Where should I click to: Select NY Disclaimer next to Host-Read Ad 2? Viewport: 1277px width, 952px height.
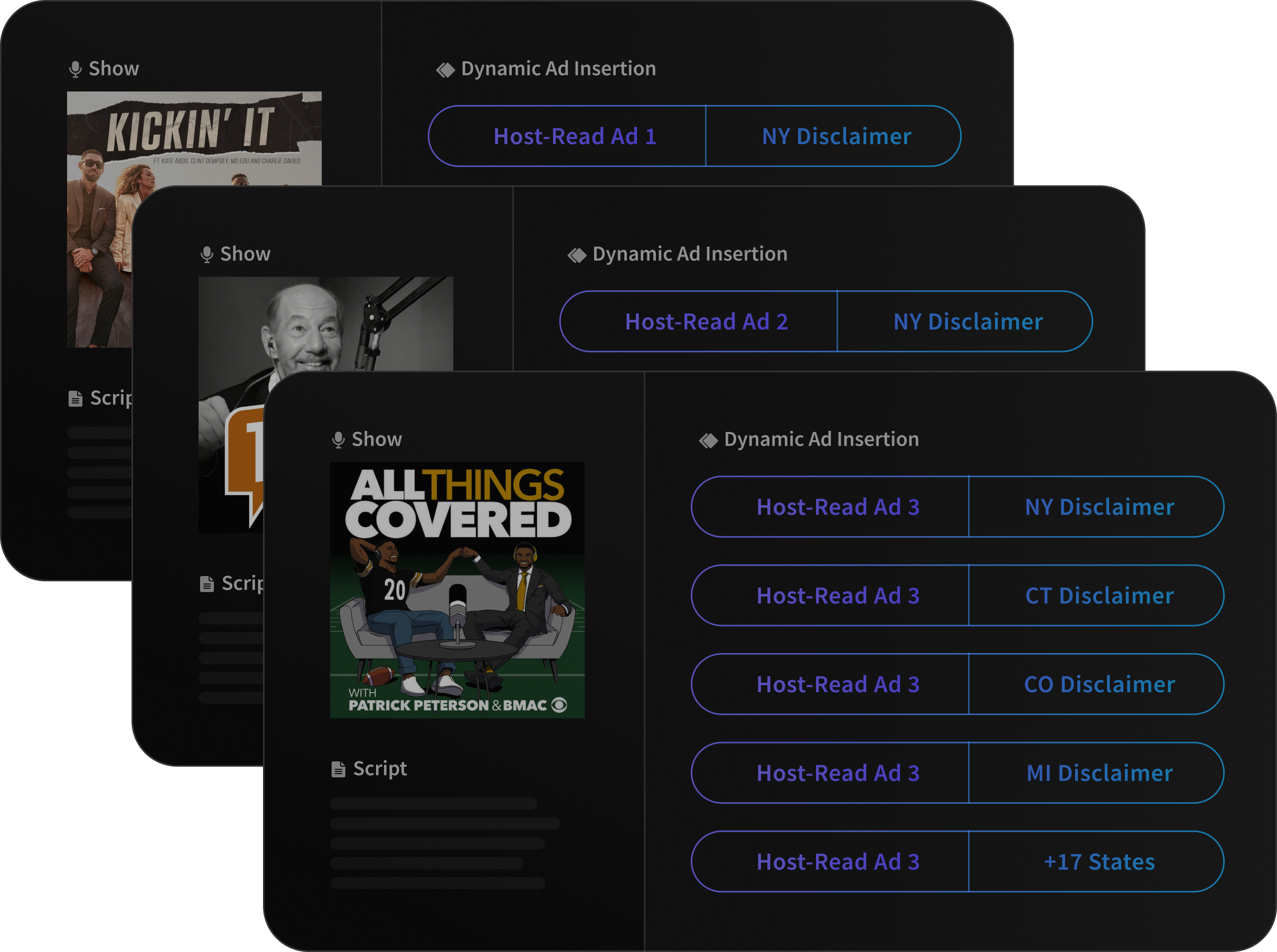point(965,322)
